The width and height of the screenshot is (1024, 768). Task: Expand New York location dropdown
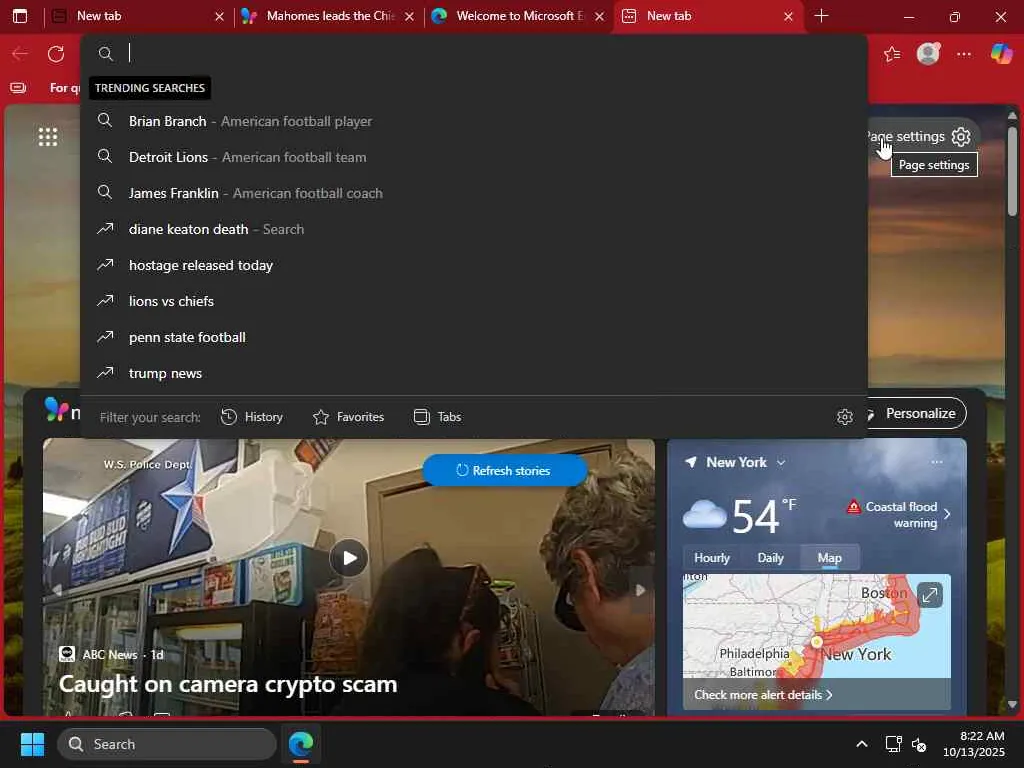click(x=781, y=462)
